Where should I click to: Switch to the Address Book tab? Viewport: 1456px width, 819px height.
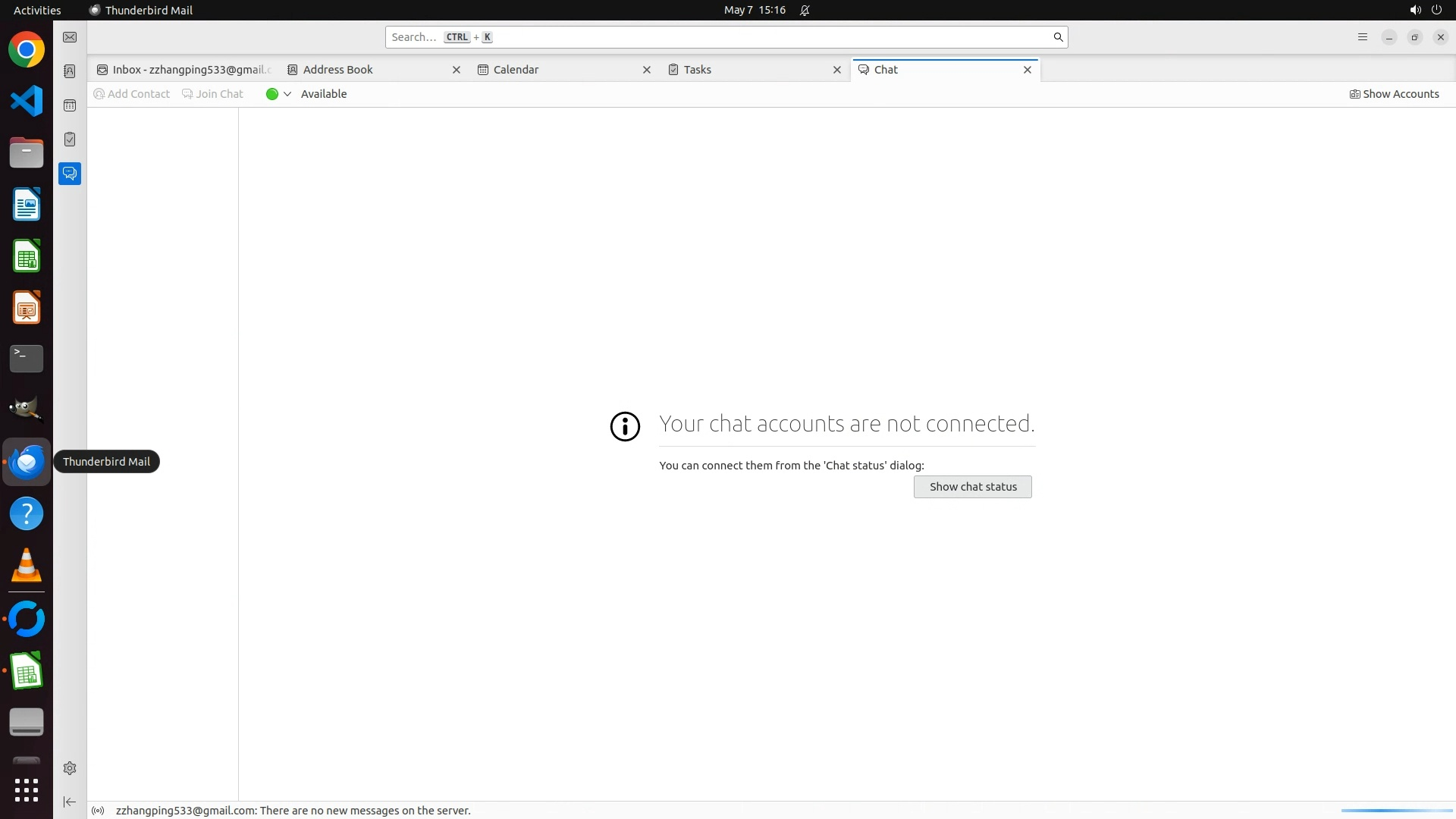coord(337,70)
